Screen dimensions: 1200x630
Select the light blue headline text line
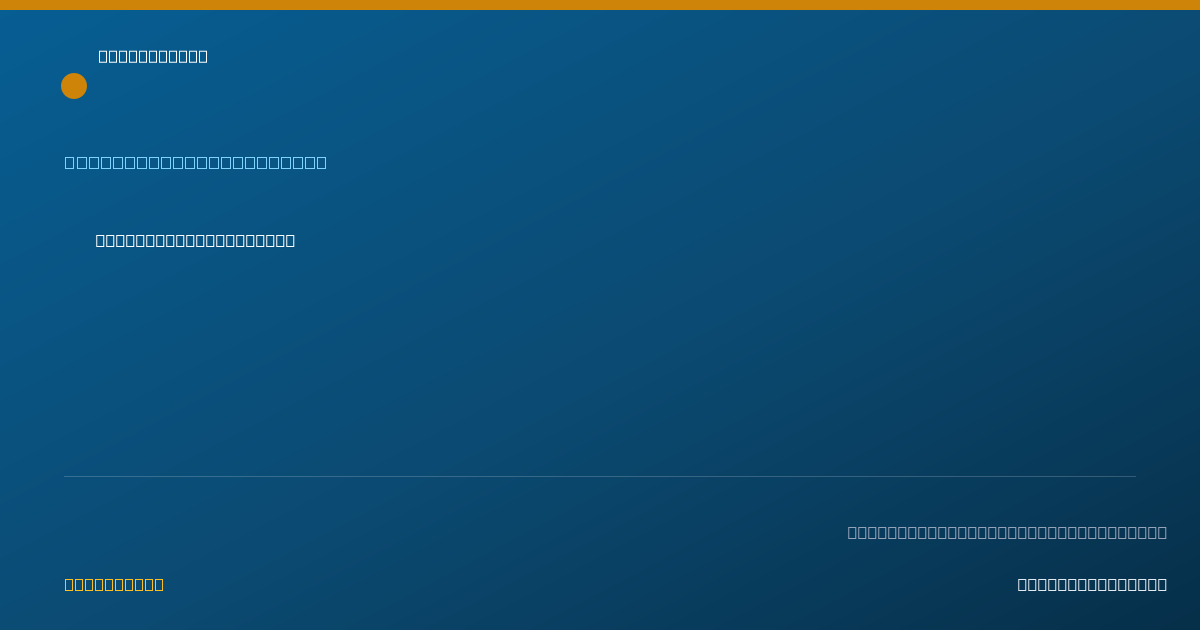(x=196, y=162)
